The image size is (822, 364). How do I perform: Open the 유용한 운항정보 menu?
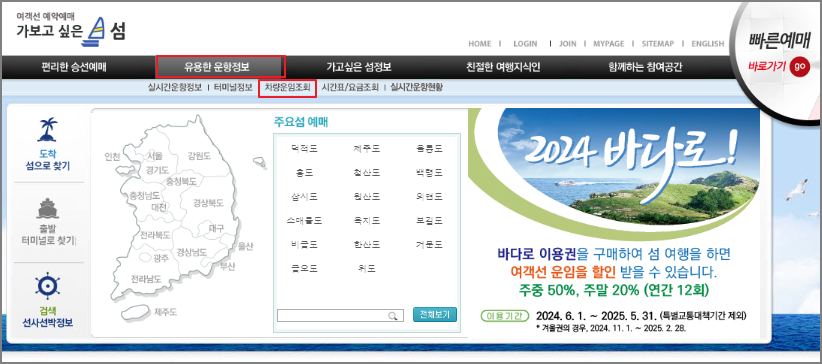coord(217,67)
